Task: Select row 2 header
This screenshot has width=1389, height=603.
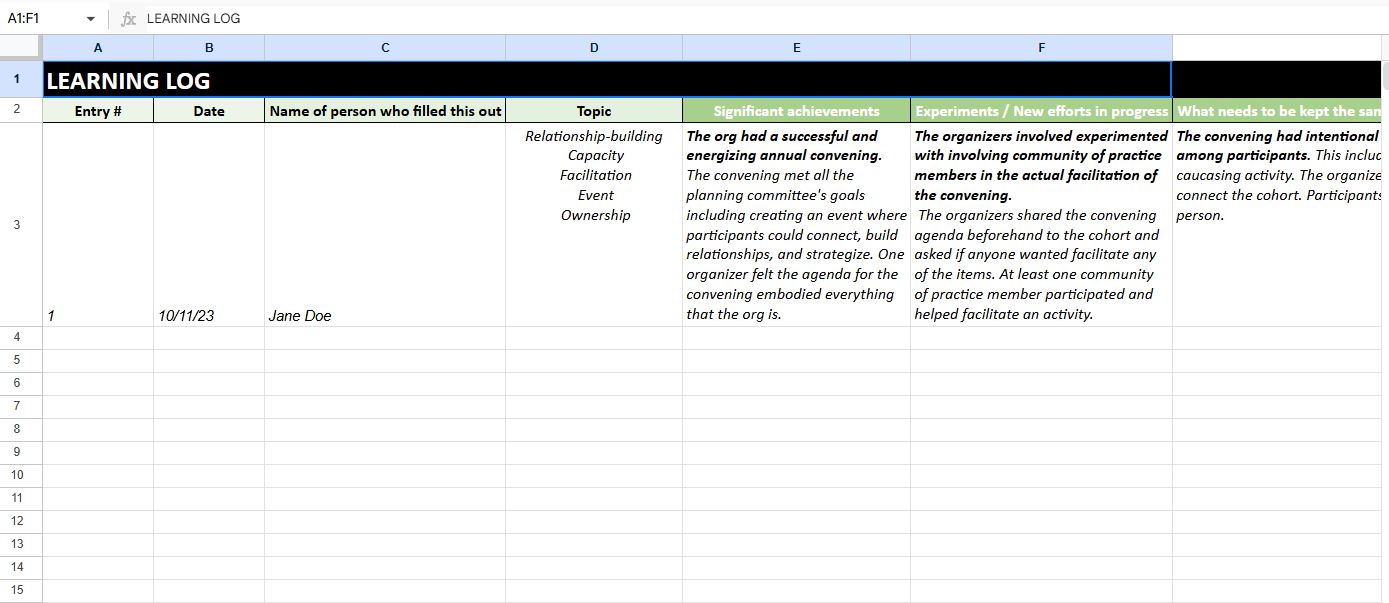Action: point(21,110)
